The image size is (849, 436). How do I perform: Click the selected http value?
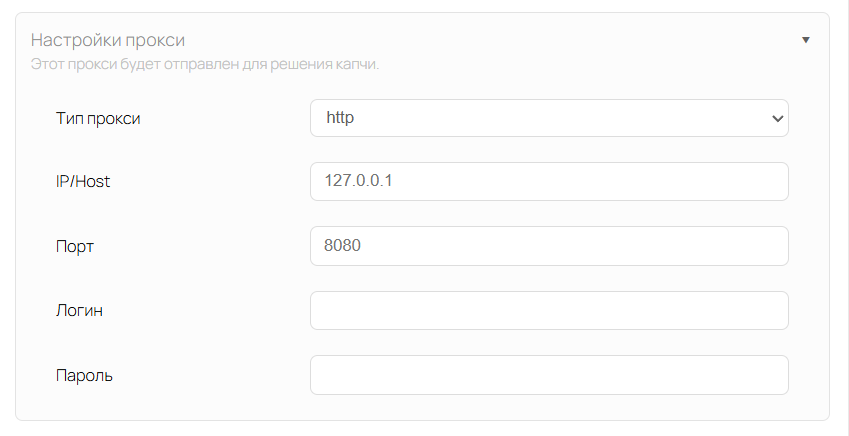point(341,118)
